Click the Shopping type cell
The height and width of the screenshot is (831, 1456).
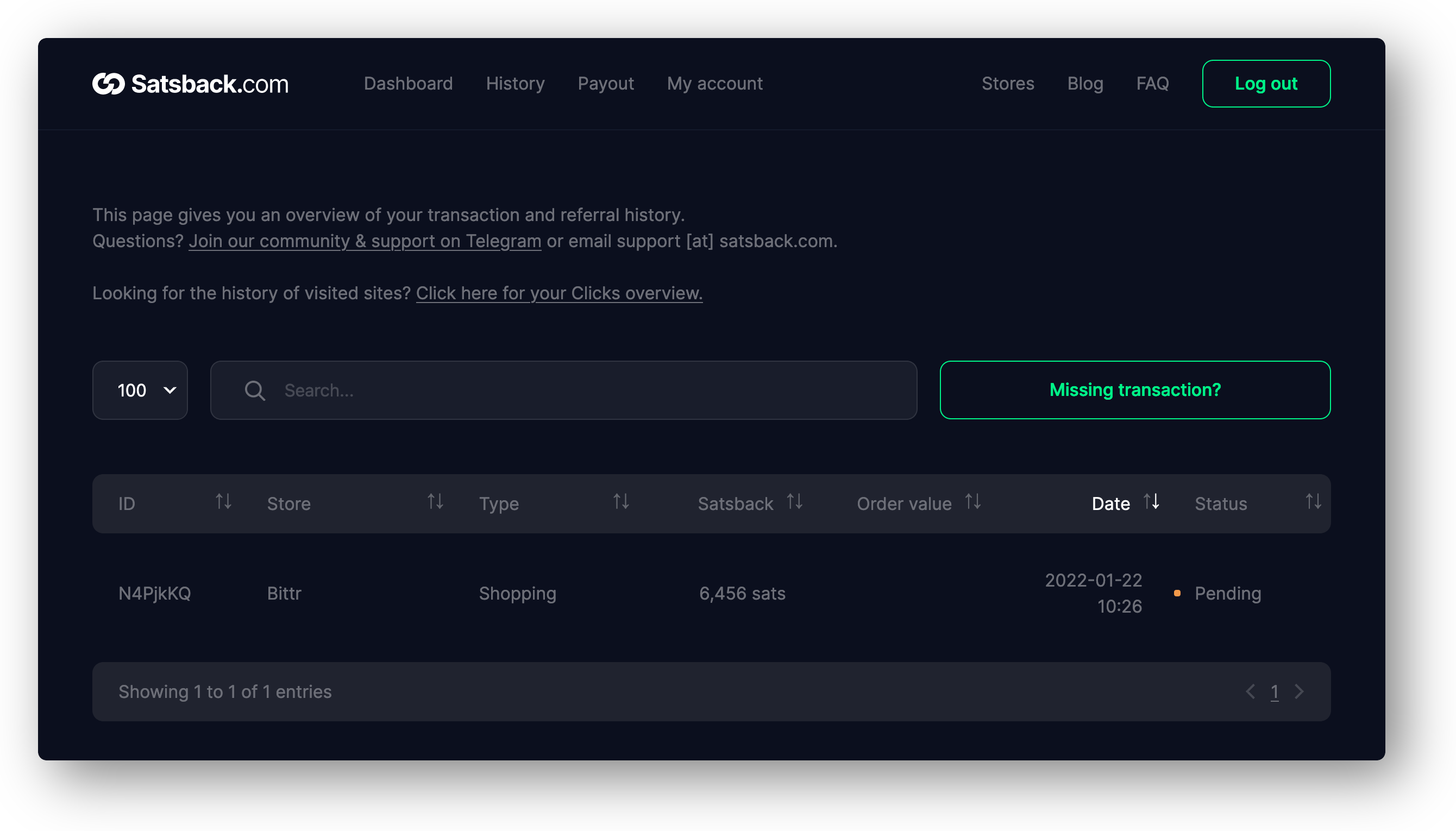point(517,594)
